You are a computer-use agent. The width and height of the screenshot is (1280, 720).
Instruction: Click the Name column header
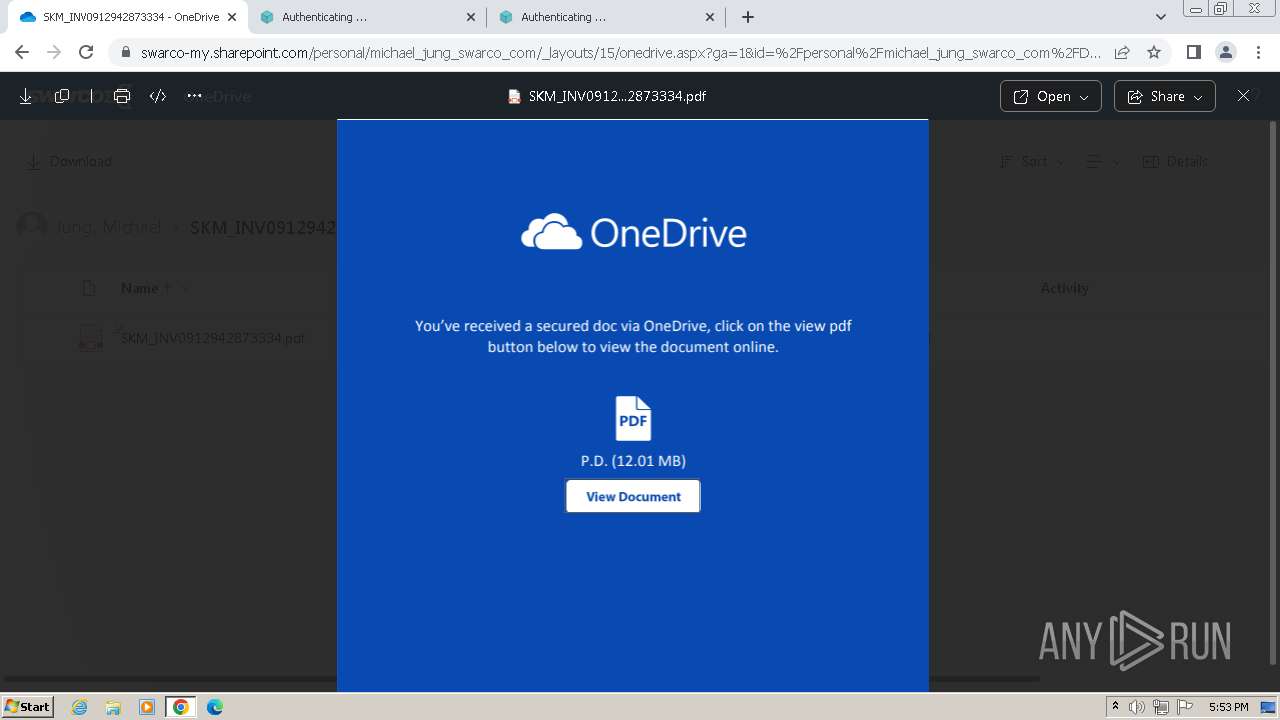pos(140,288)
